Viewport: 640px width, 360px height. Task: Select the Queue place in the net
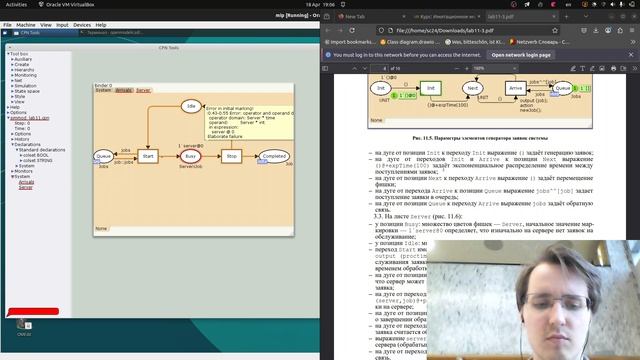(x=103, y=156)
